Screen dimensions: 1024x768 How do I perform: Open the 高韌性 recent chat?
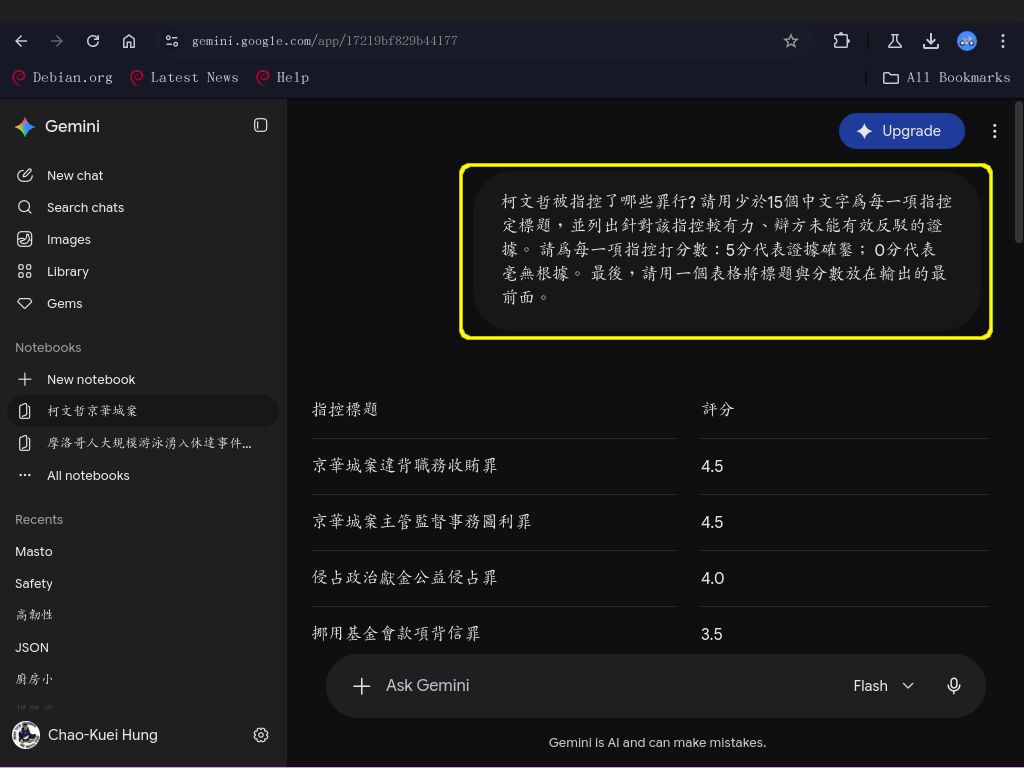point(34,615)
